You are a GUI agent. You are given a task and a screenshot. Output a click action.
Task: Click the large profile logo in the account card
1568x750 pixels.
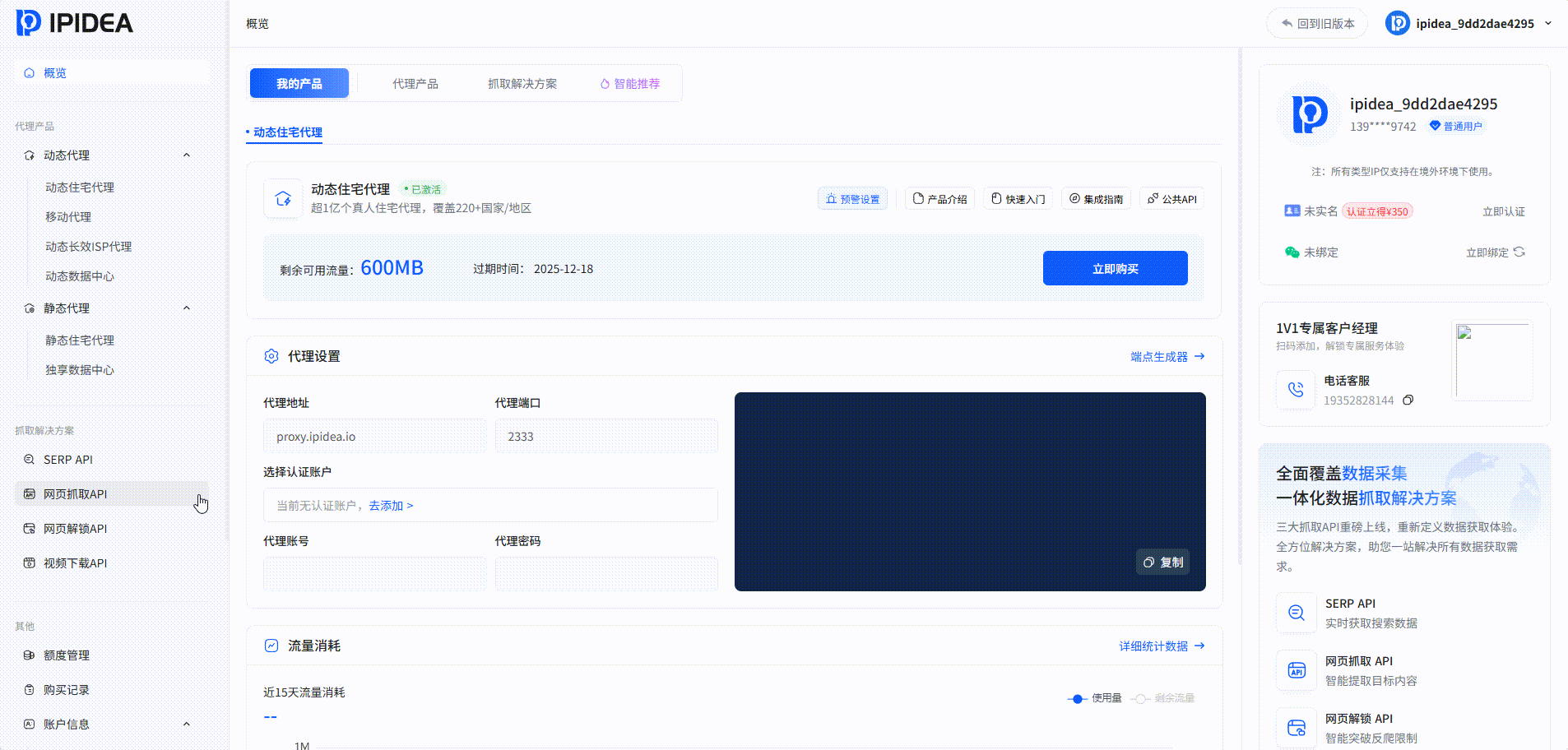click(x=1310, y=114)
